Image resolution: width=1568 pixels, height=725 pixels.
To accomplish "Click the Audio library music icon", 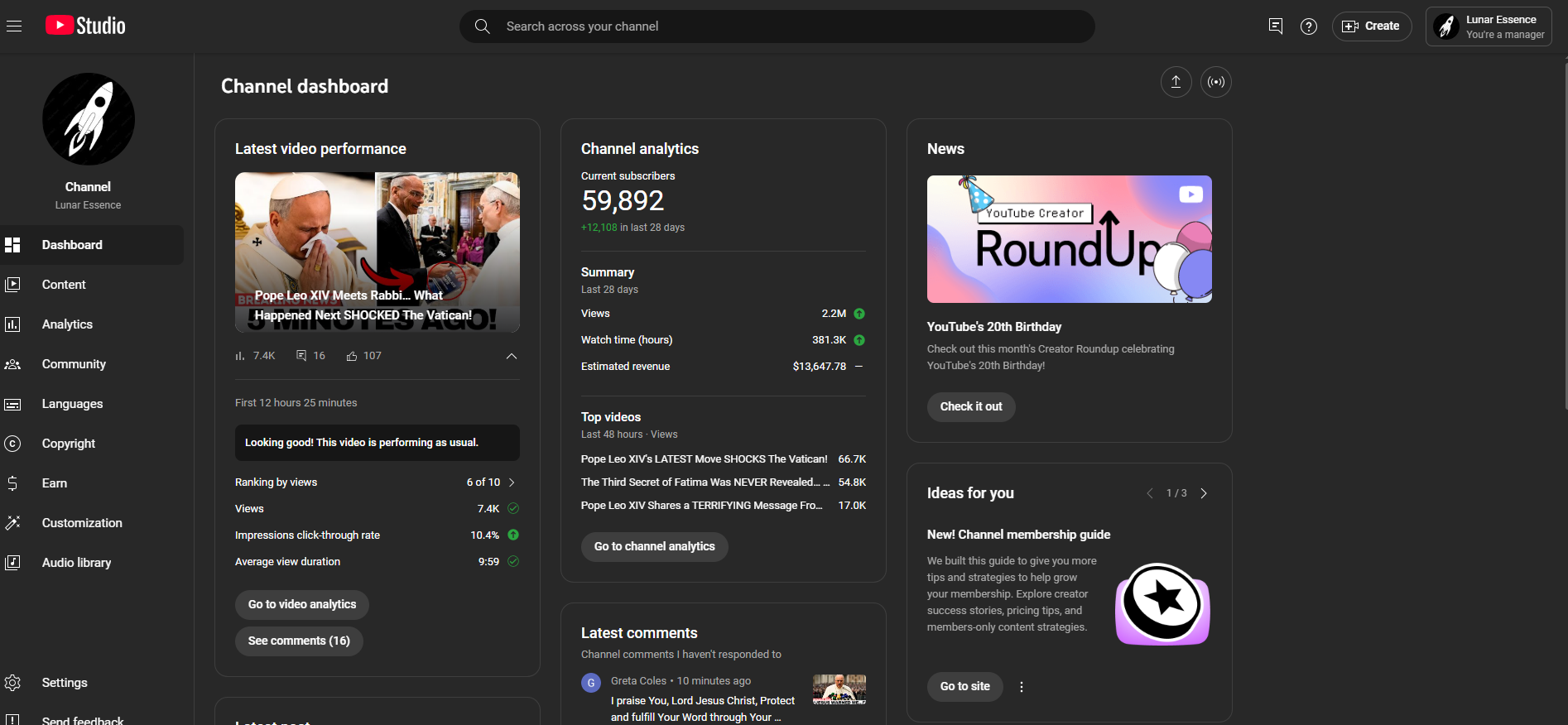I will (x=12, y=563).
